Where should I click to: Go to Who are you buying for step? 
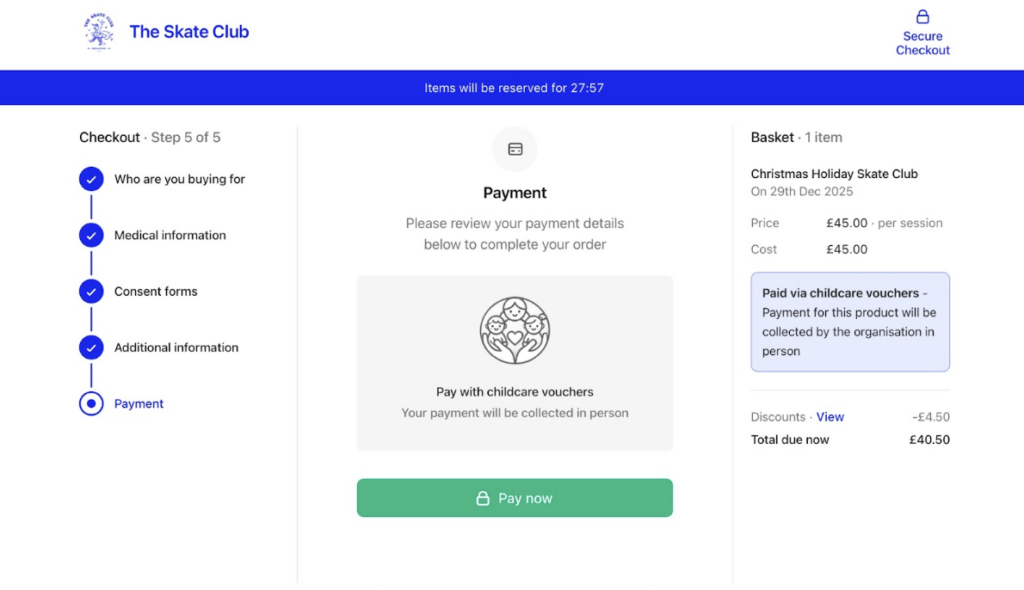[x=179, y=180]
